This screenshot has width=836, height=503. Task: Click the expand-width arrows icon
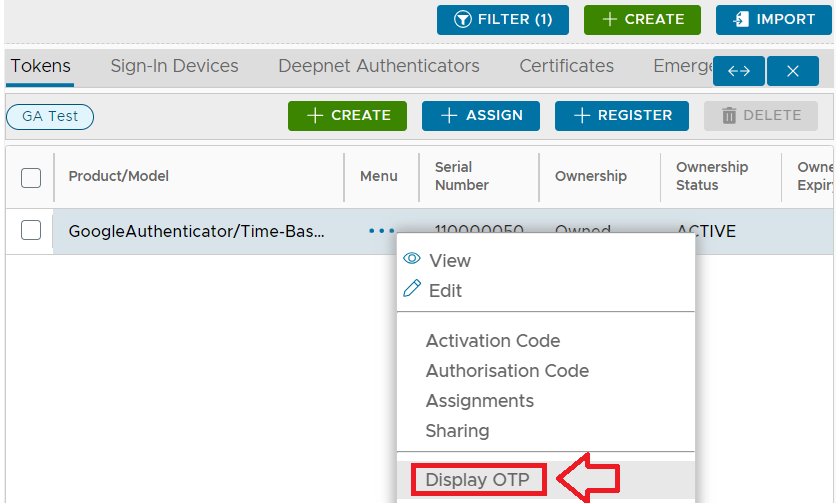(739, 71)
